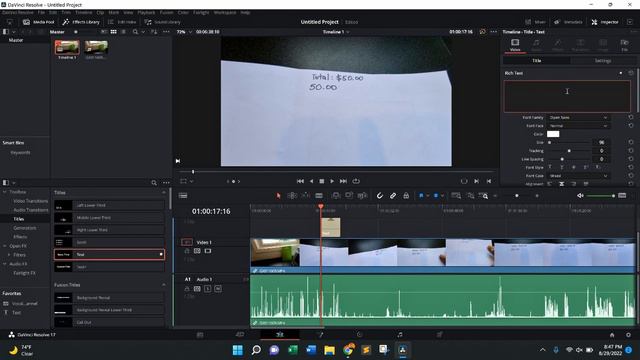Click the white text Color swatch
Viewport: 640px width, 360px height.
coord(553,134)
